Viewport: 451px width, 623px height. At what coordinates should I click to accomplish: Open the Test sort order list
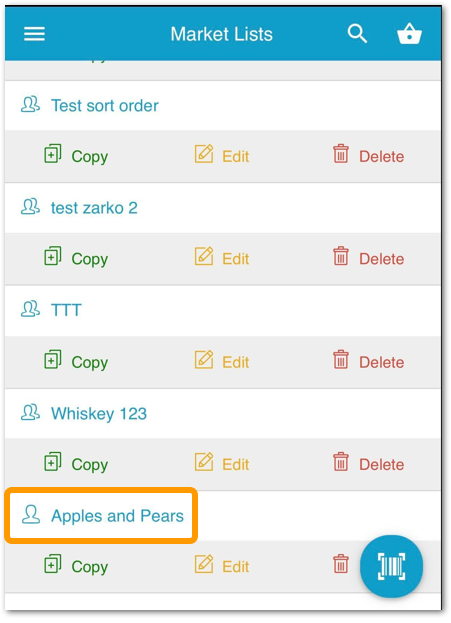tap(105, 106)
